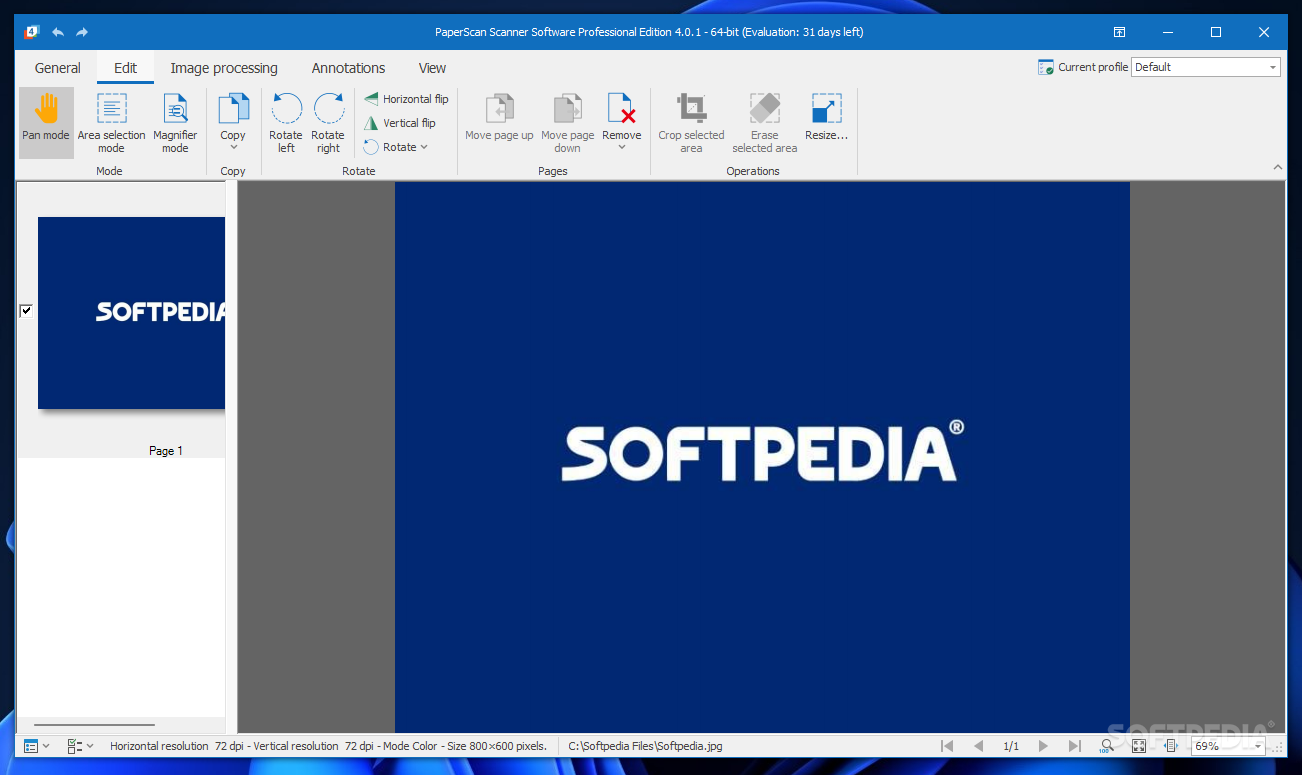Select the Edit tab
The width and height of the screenshot is (1302, 775).
[x=125, y=68]
